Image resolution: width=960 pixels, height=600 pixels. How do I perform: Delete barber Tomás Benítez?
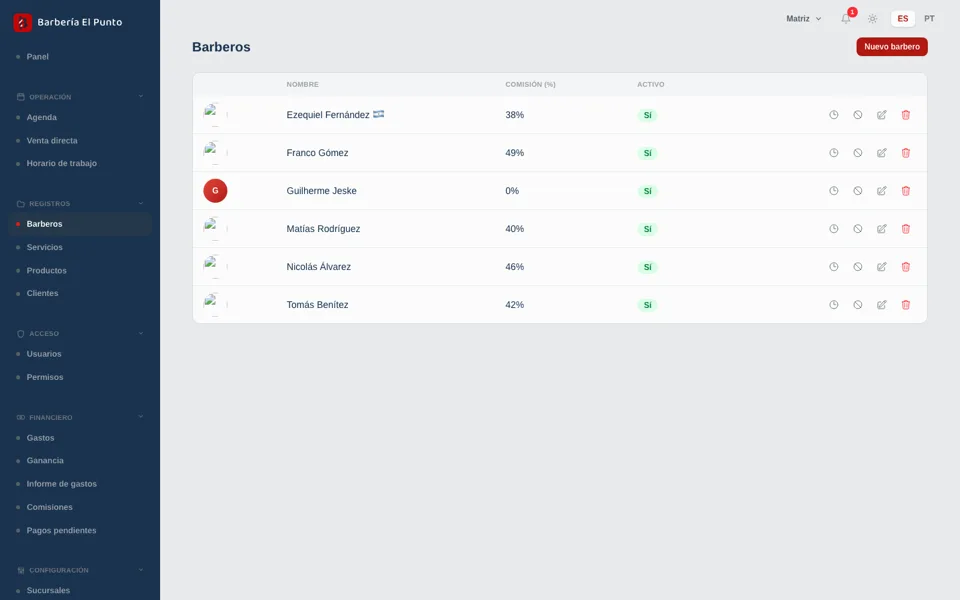tap(906, 305)
